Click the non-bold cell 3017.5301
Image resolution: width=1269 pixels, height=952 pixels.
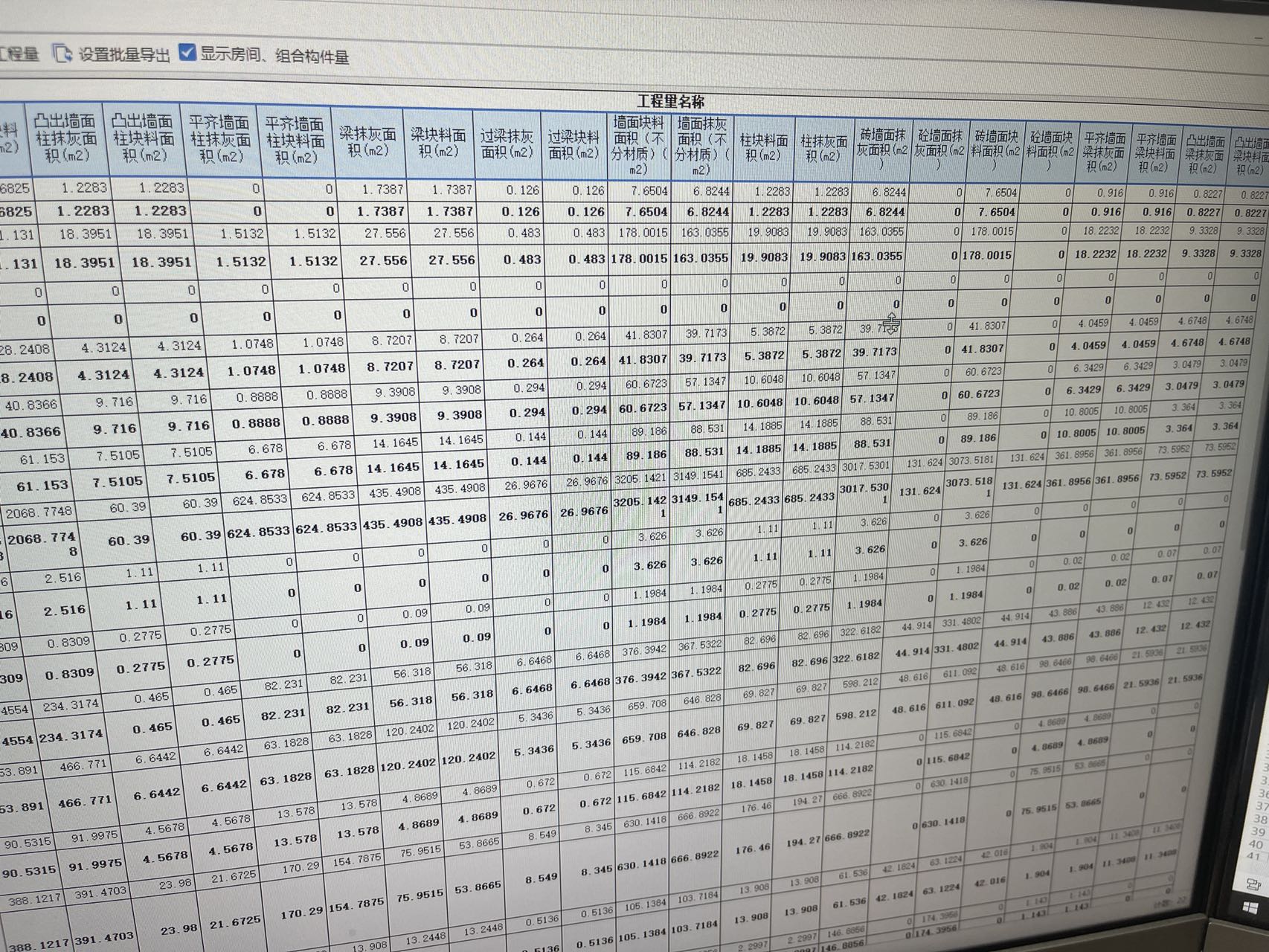click(x=866, y=466)
